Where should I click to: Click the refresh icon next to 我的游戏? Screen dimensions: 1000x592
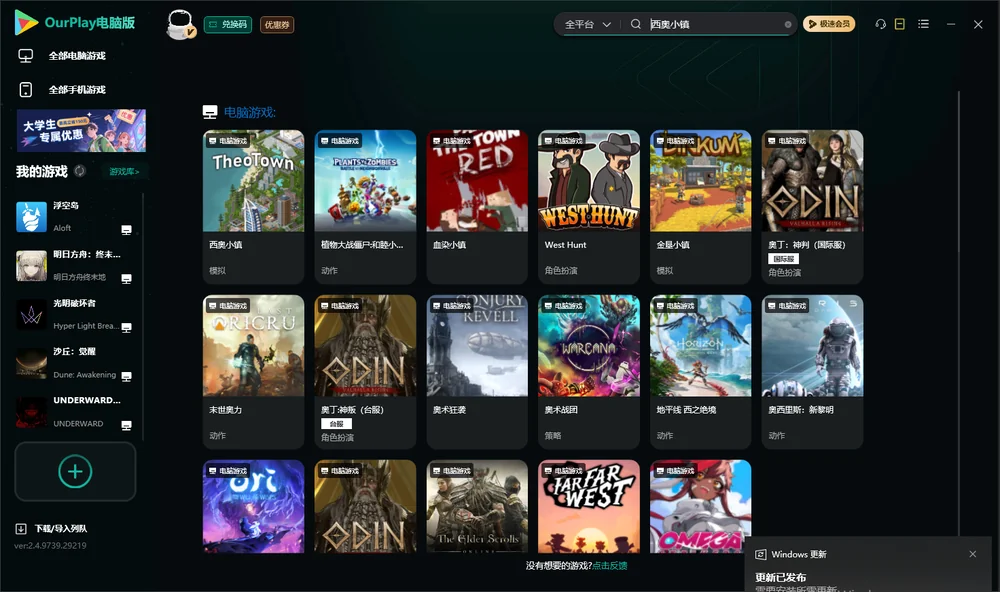tap(80, 171)
